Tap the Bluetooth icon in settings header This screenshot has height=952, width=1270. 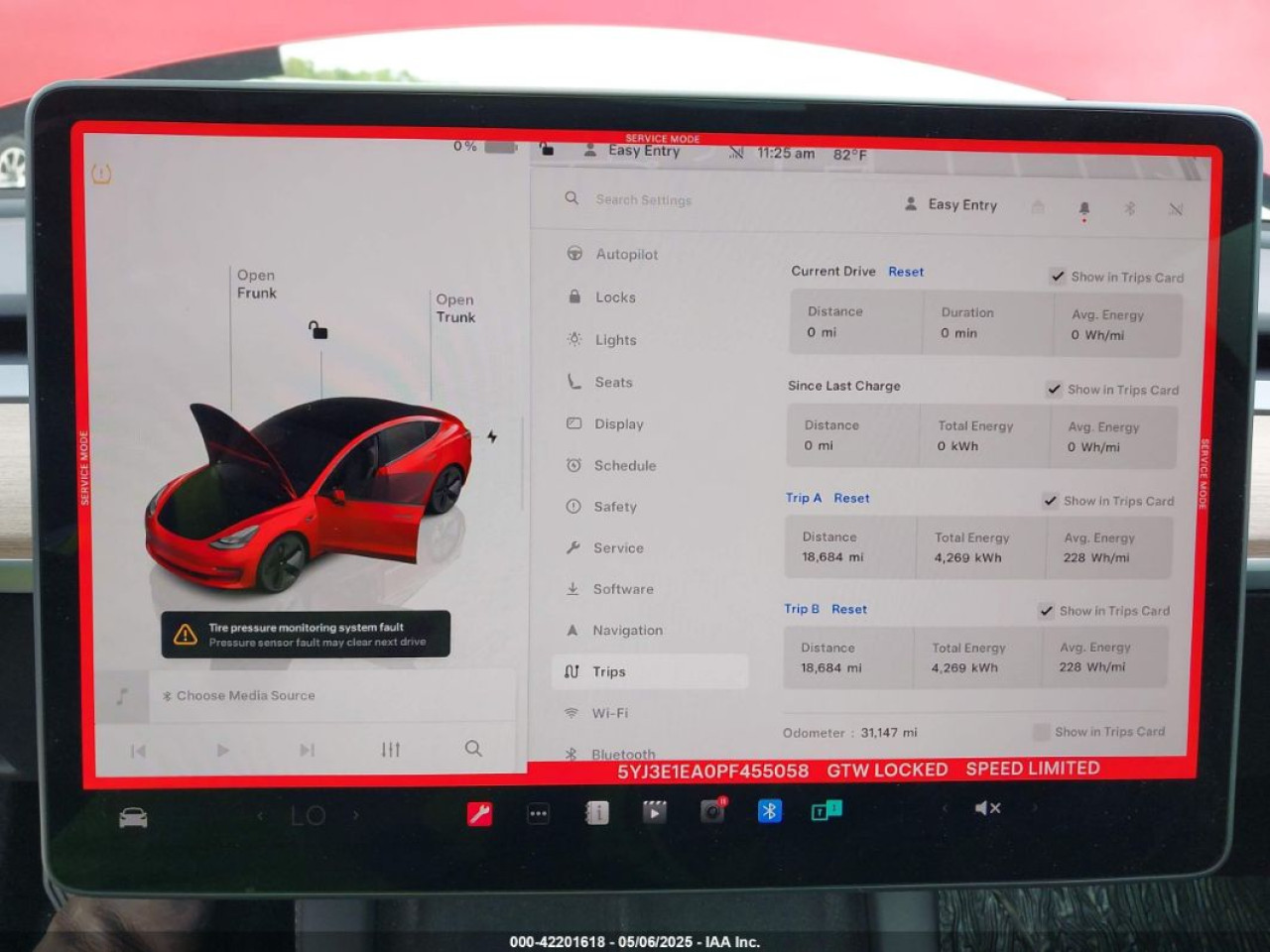(1129, 208)
